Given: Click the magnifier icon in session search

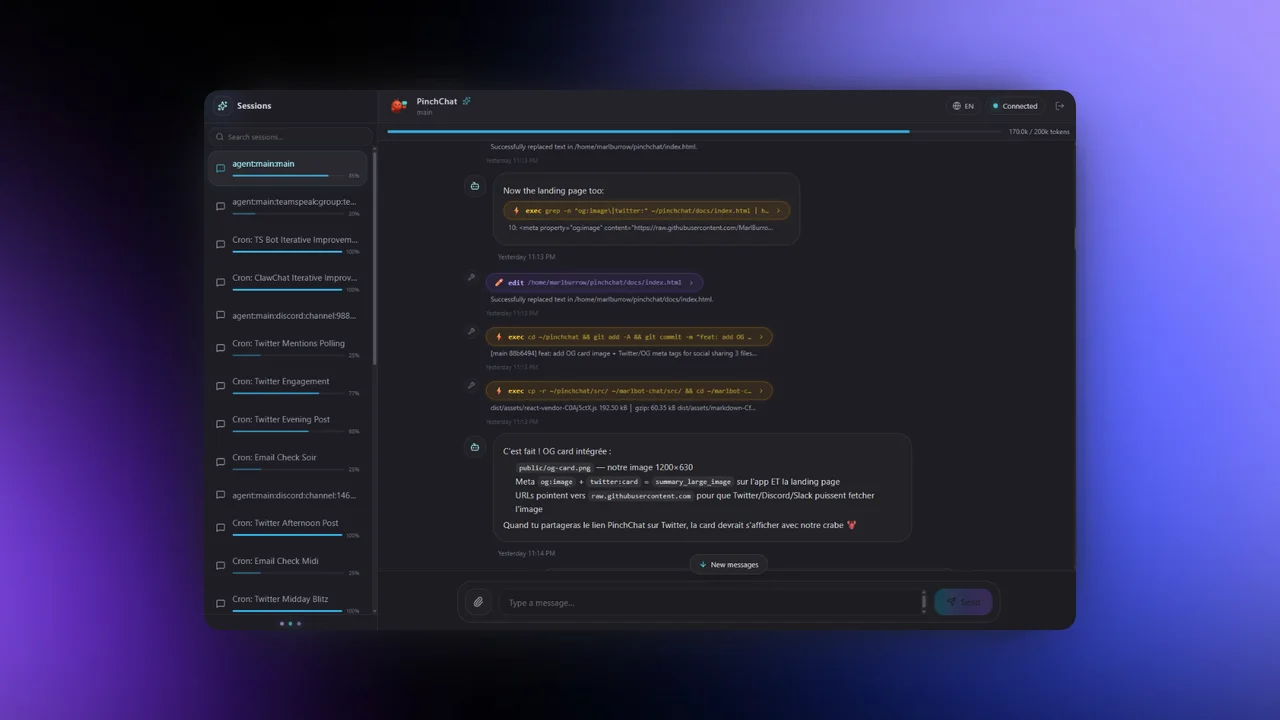Looking at the screenshot, I should point(220,137).
